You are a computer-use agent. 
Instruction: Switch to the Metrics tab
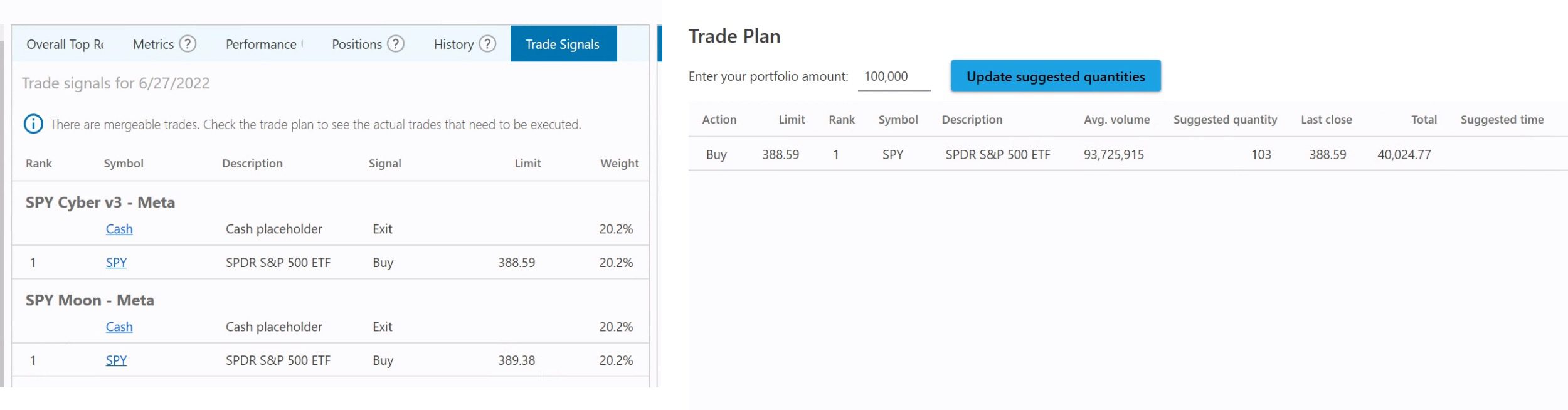tap(153, 45)
